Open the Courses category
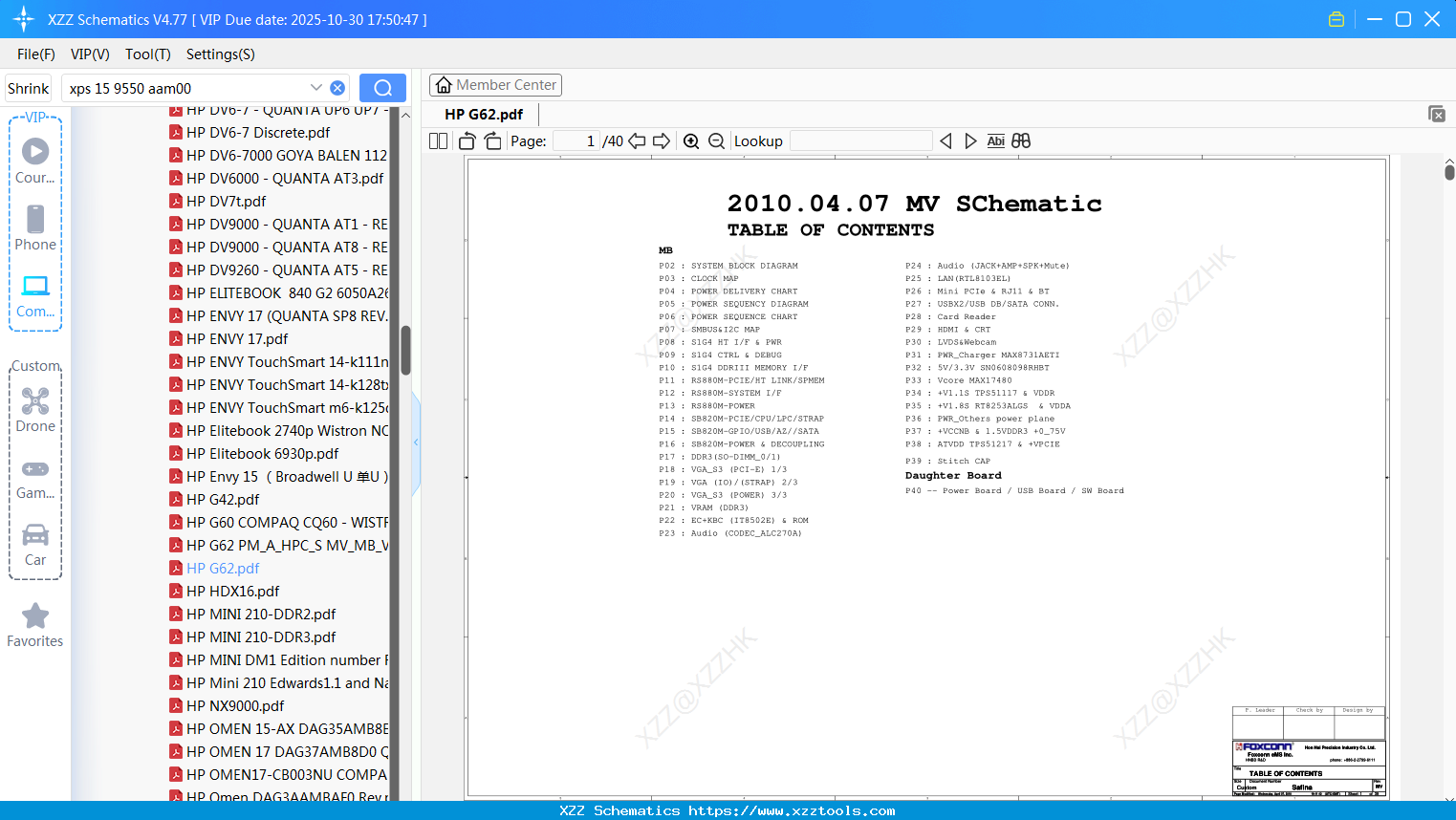This screenshot has width=1456, height=820. pos(35,162)
